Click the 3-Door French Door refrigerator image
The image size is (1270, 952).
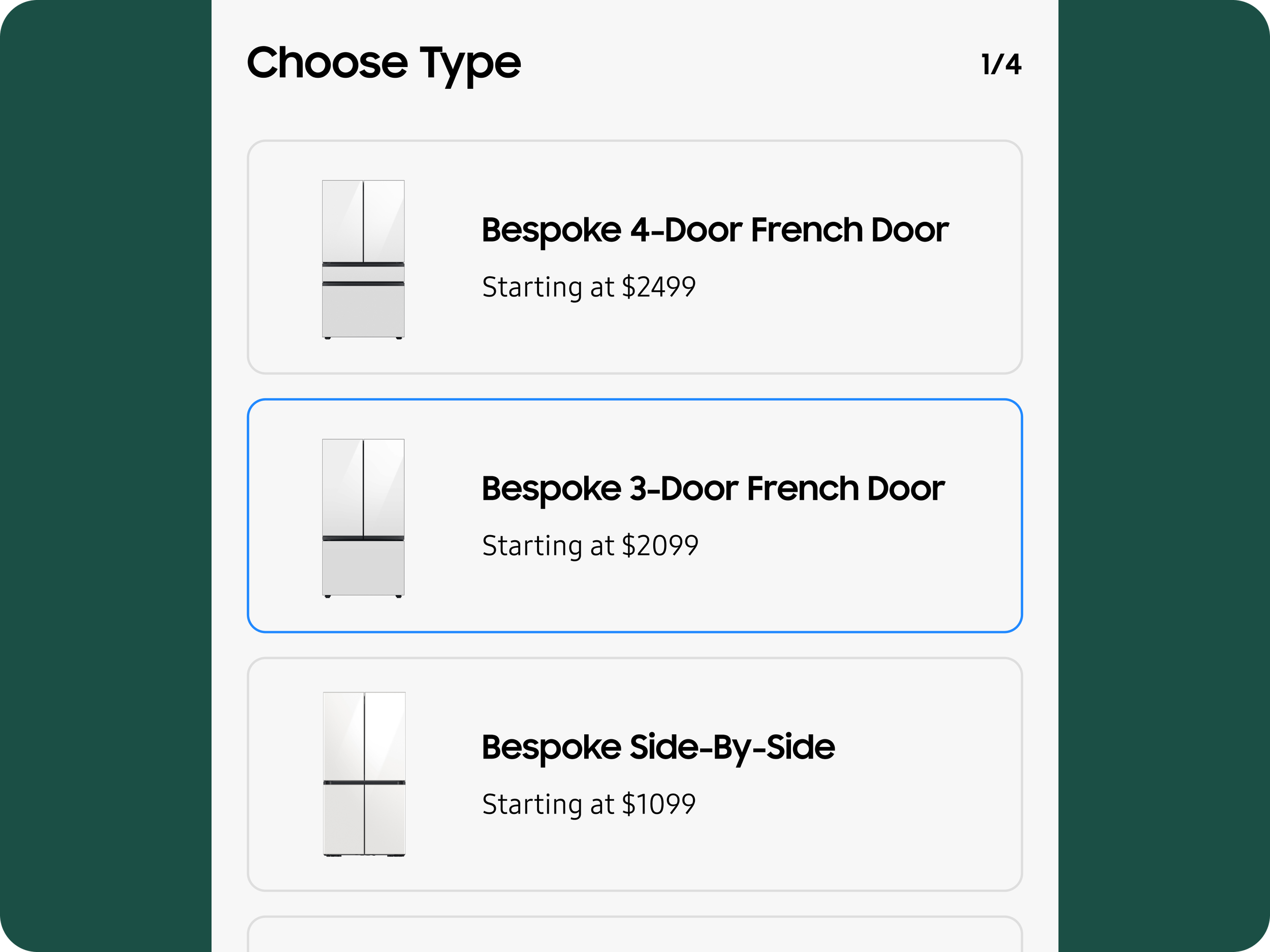(363, 518)
